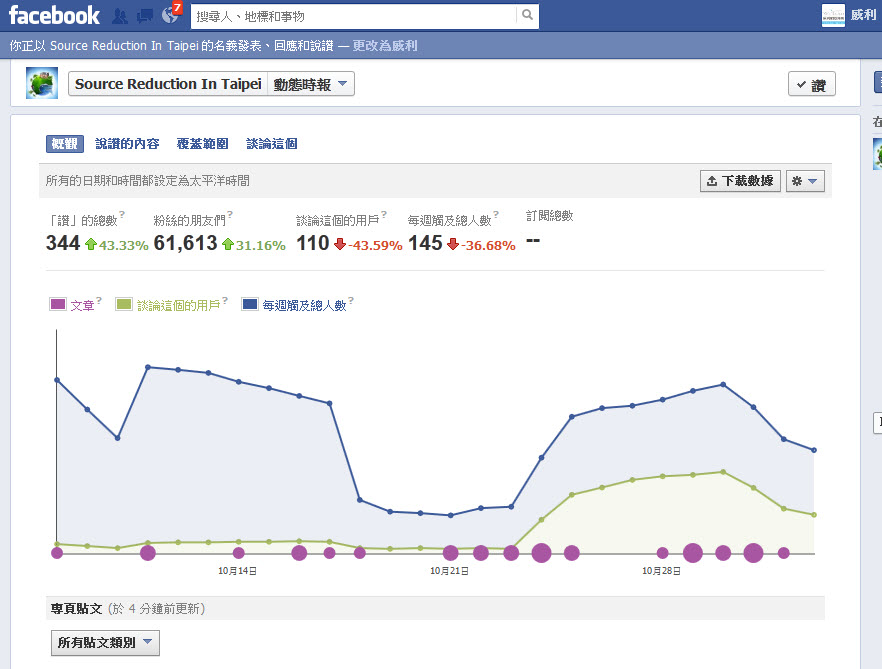This screenshot has height=669, width=882.
Task: Click the purple 文章 legend swatch
Action: (57, 305)
